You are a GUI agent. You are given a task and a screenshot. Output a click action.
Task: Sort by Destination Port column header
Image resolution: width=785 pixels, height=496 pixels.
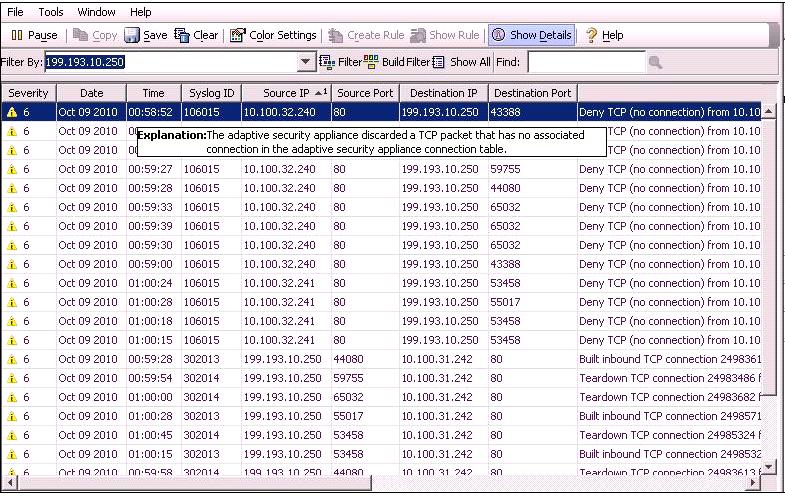533,93
